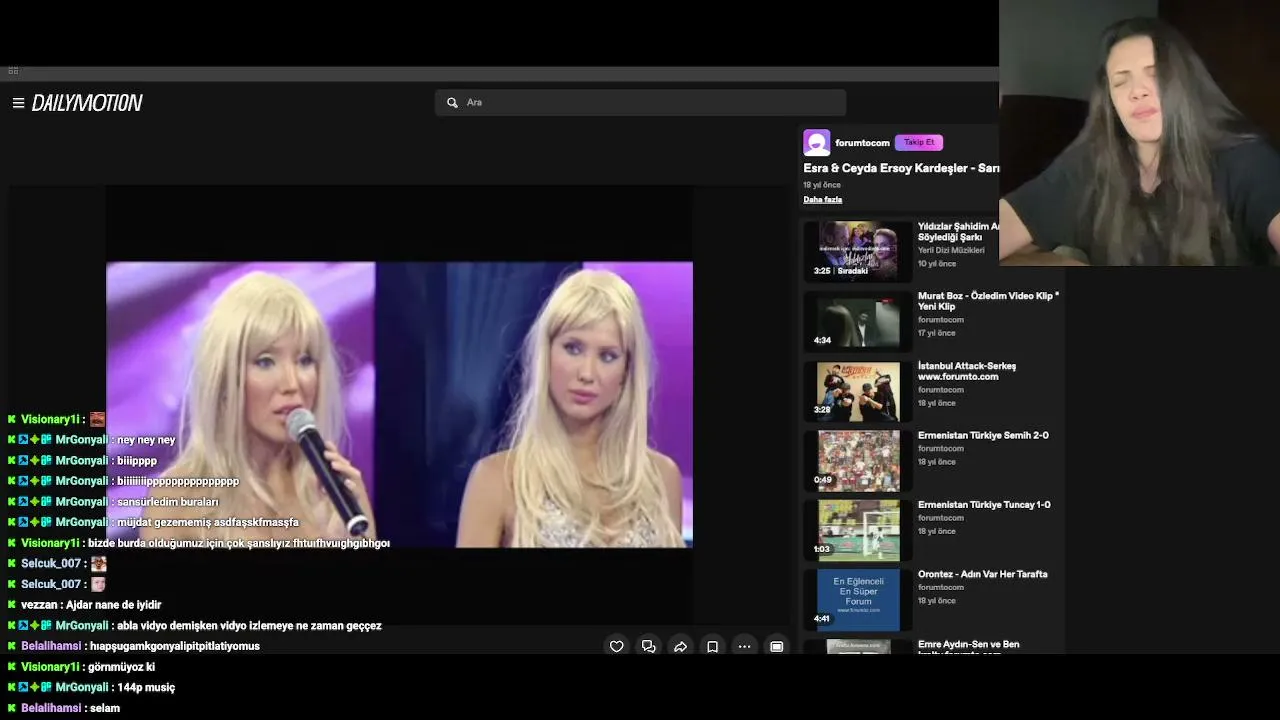Click the 'biiipppp' chat message

point(137,461)
